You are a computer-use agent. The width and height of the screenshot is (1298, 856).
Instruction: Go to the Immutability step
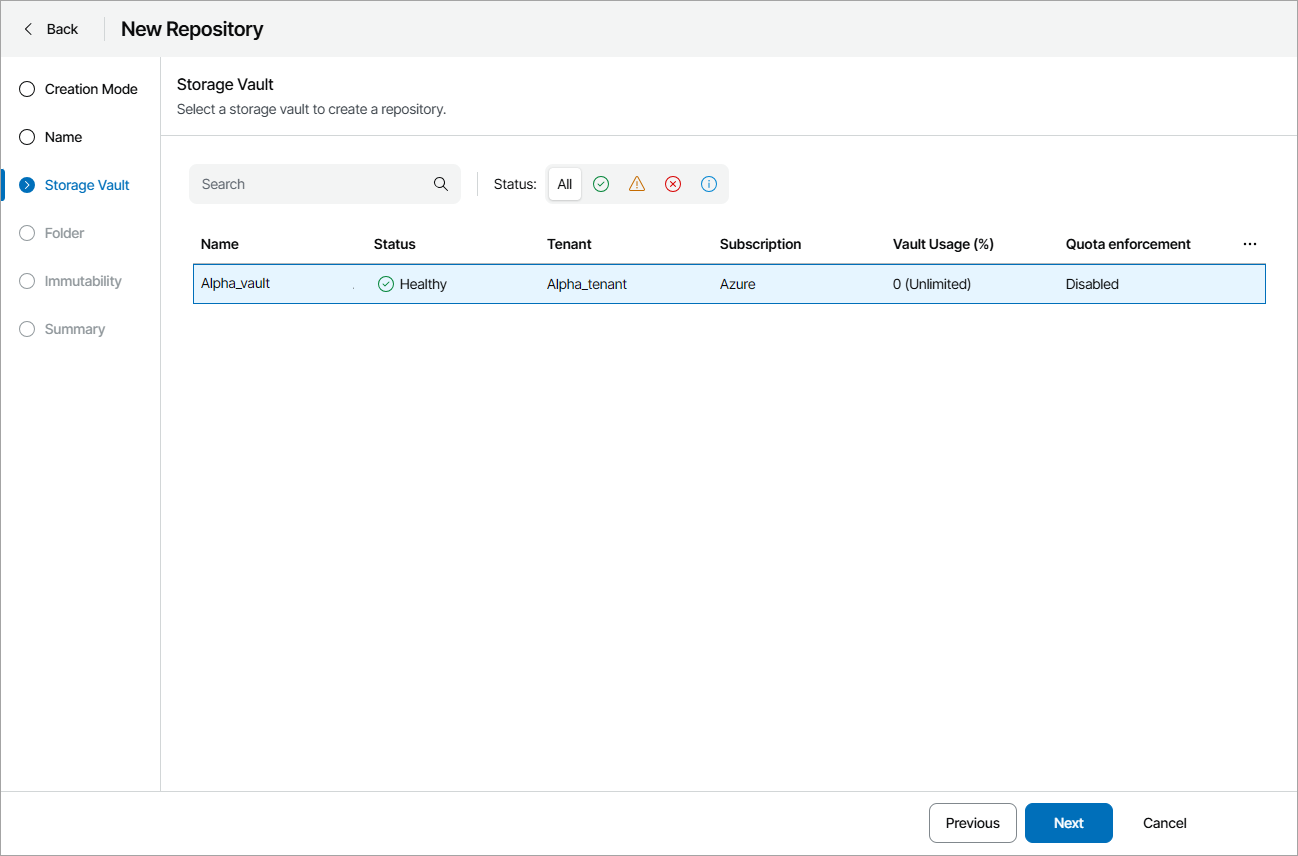26,281
